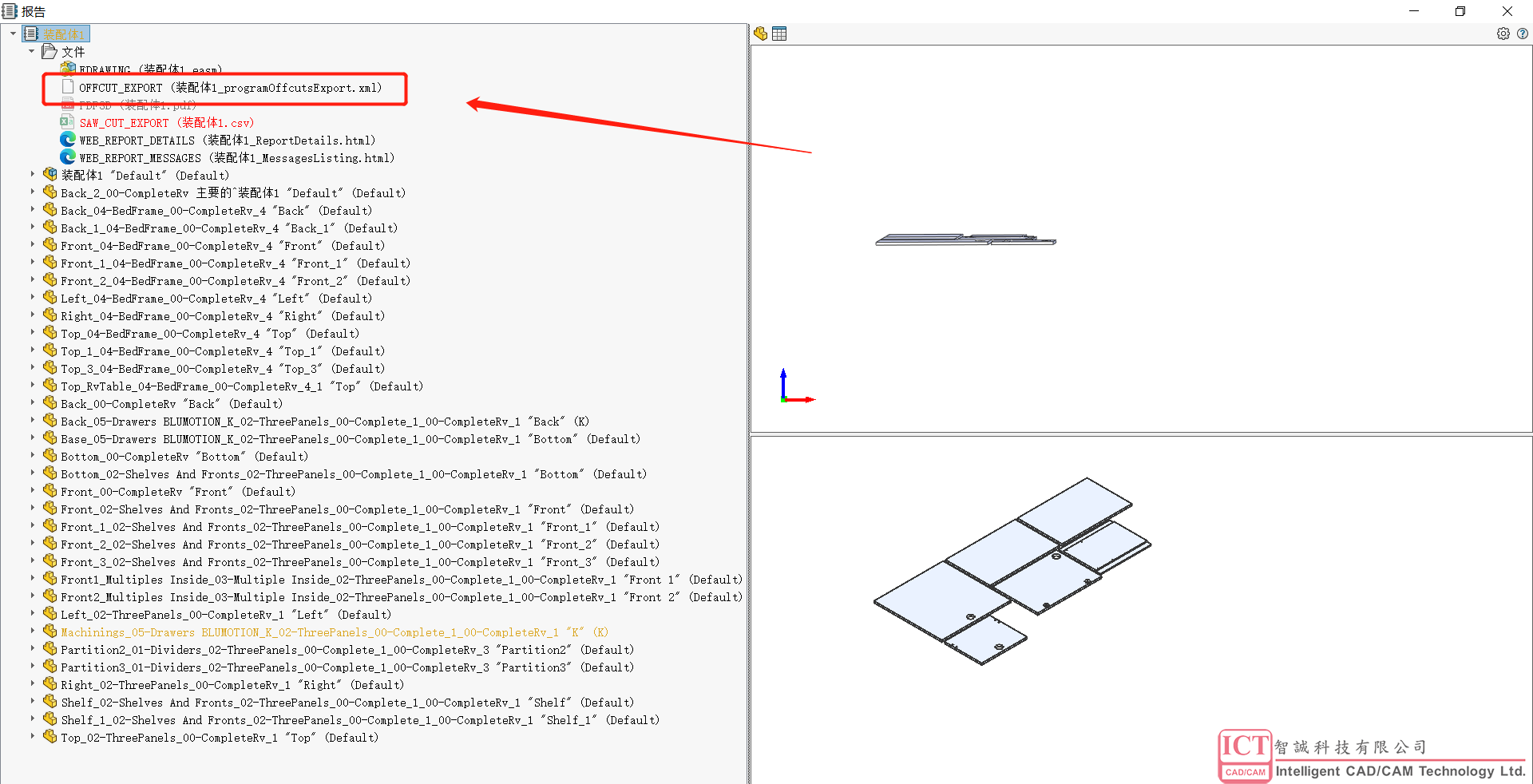This screenshot has width=1533, height=784.
Task: Select Right_02-ThreePanels_00-CompleteRv_1 item
Action: coord(232,685)
